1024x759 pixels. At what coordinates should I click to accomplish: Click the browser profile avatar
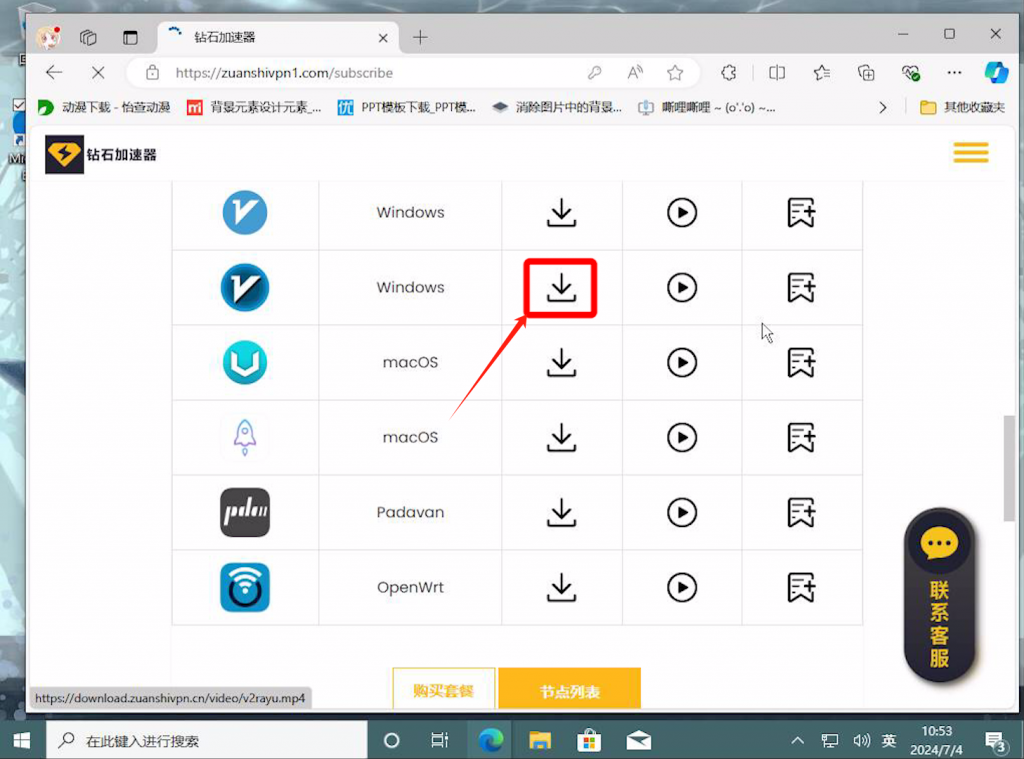click(x=49, y=37)
